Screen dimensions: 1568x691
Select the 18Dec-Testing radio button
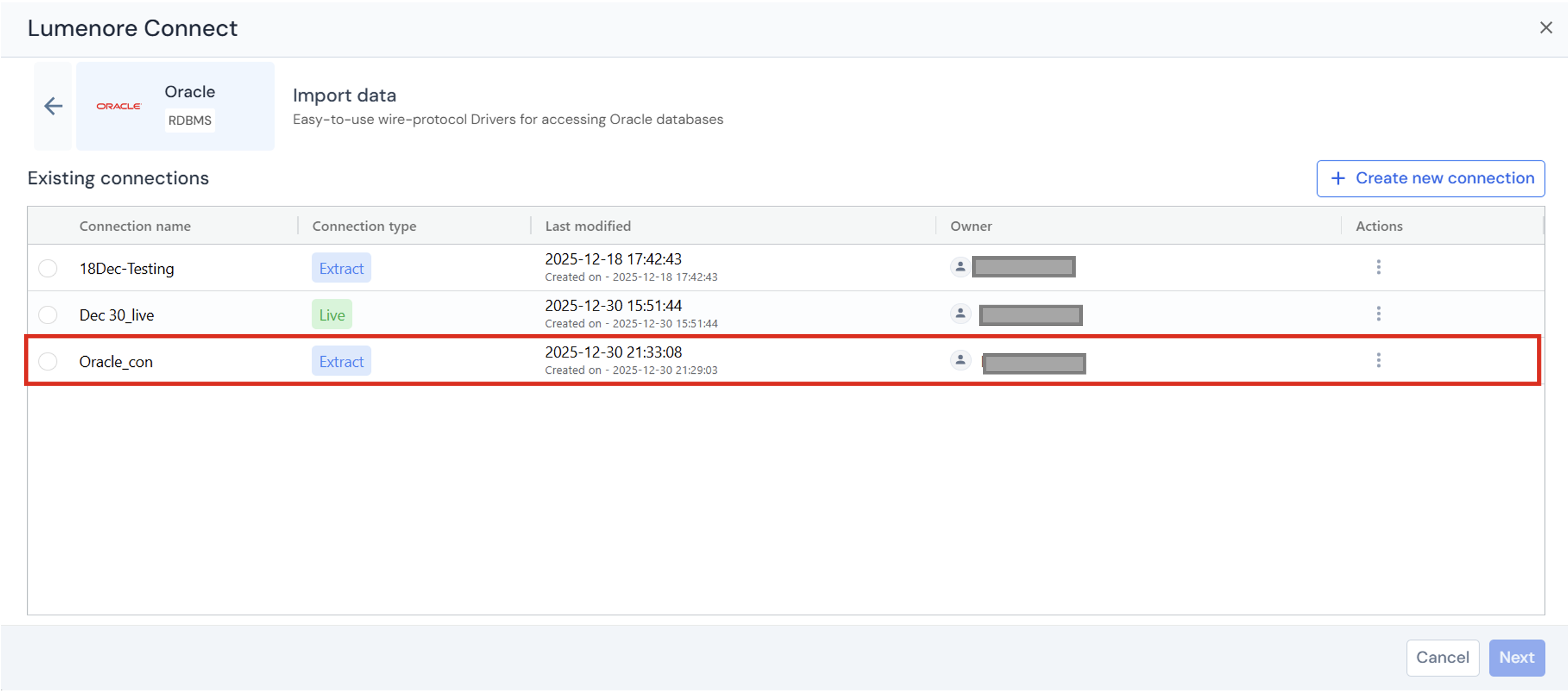tap(47, 269)
